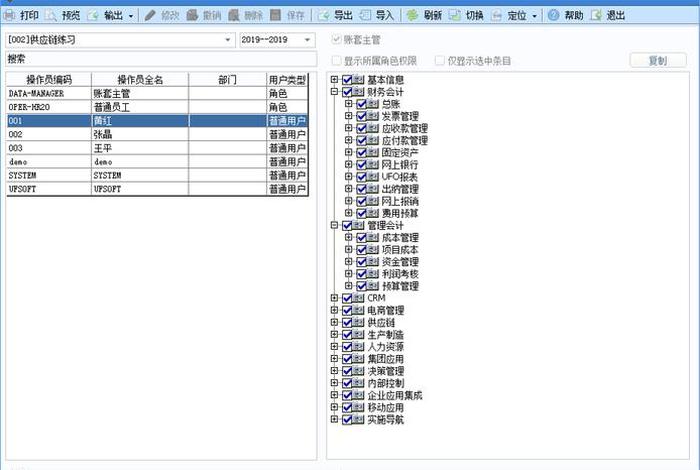Click the module icon beside 人力资源
Viewport: 700px width, 470px height.
pos(358,346)
